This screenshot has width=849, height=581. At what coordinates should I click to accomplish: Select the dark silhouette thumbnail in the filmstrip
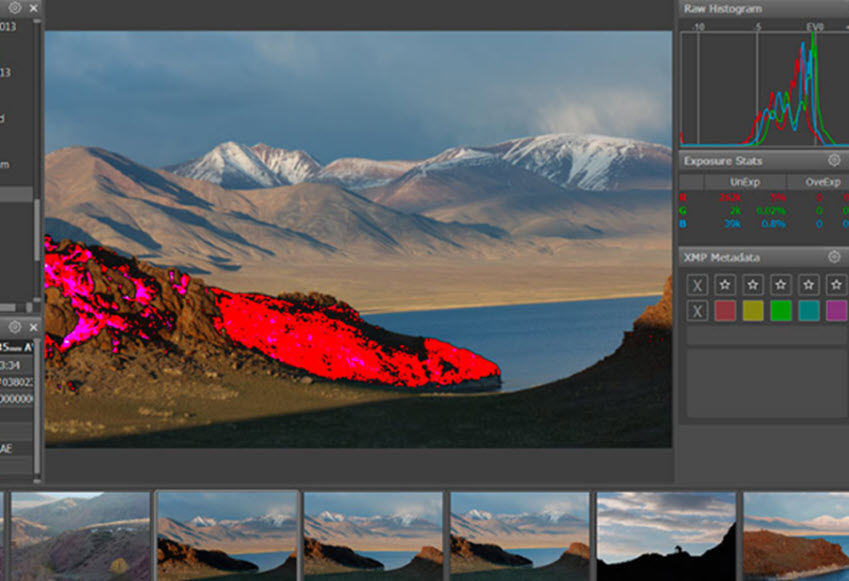[665, 535]
